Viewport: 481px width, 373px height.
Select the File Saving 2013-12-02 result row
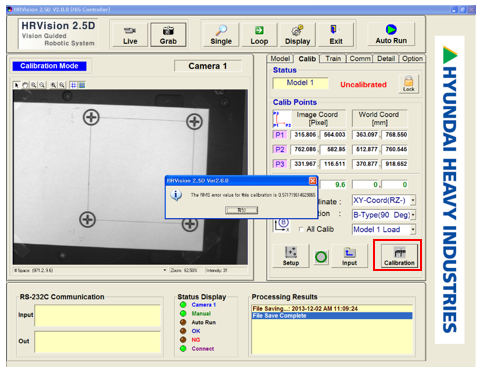tap(332, 309)
